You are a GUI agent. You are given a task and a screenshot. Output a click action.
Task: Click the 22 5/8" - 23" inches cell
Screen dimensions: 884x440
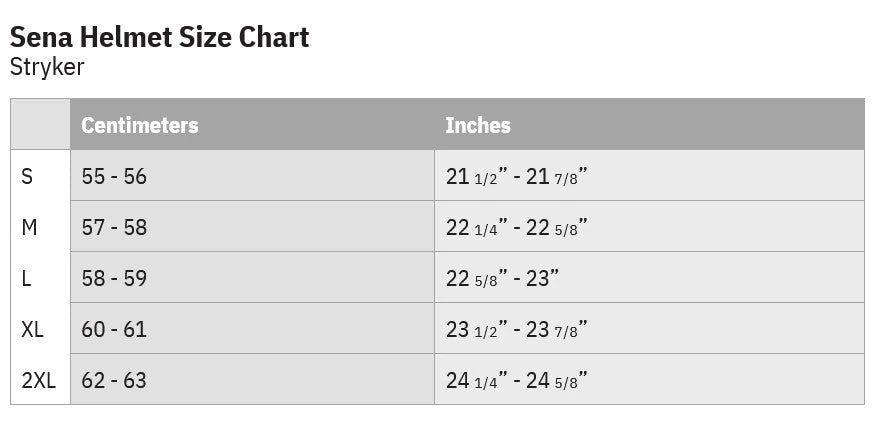tap(502, 279)
